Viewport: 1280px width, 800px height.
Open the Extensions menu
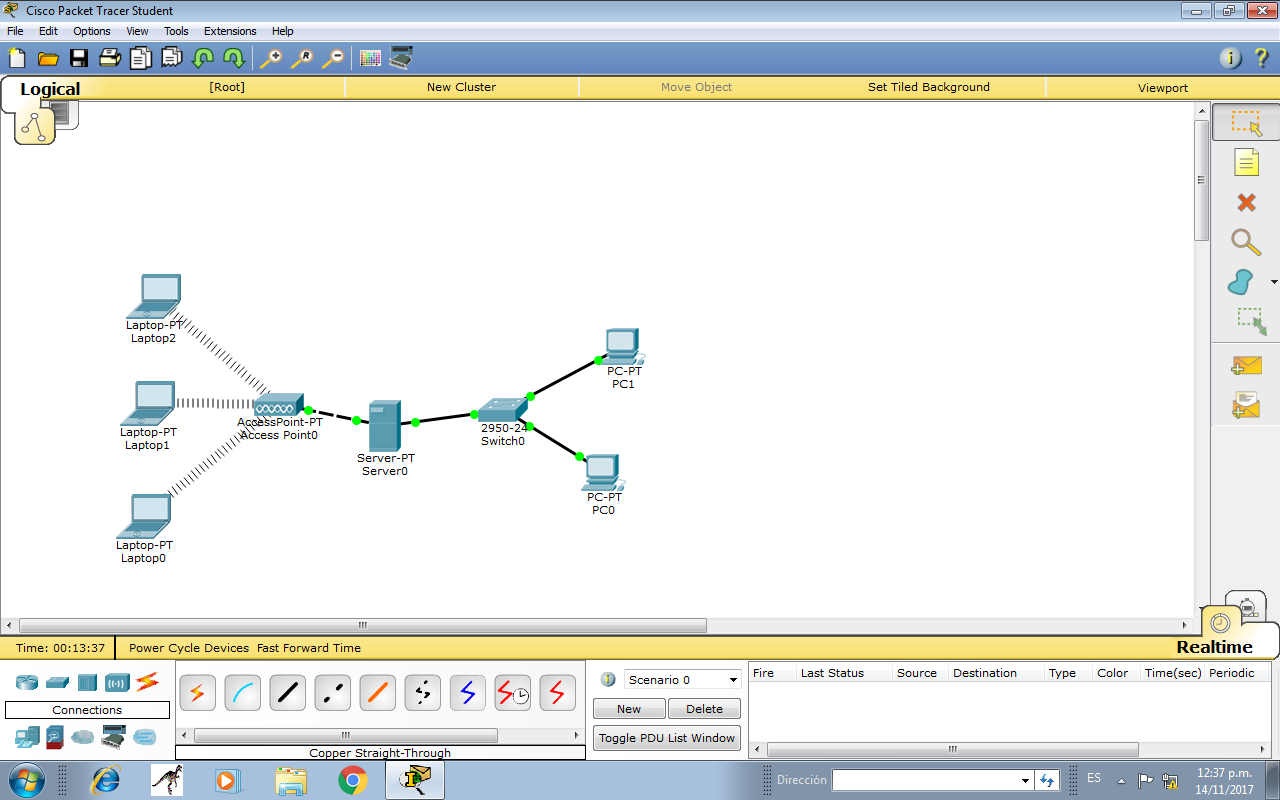pos(229,31)
